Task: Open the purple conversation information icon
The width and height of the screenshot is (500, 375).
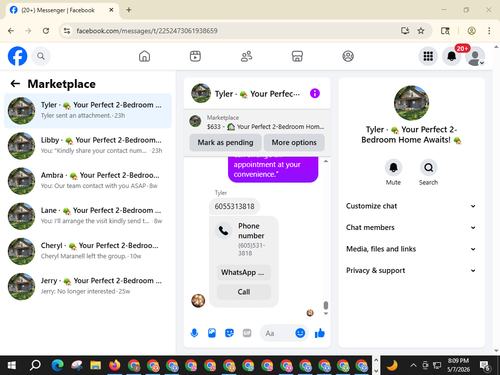Action: pyautogui.click(x=315, y=93)
